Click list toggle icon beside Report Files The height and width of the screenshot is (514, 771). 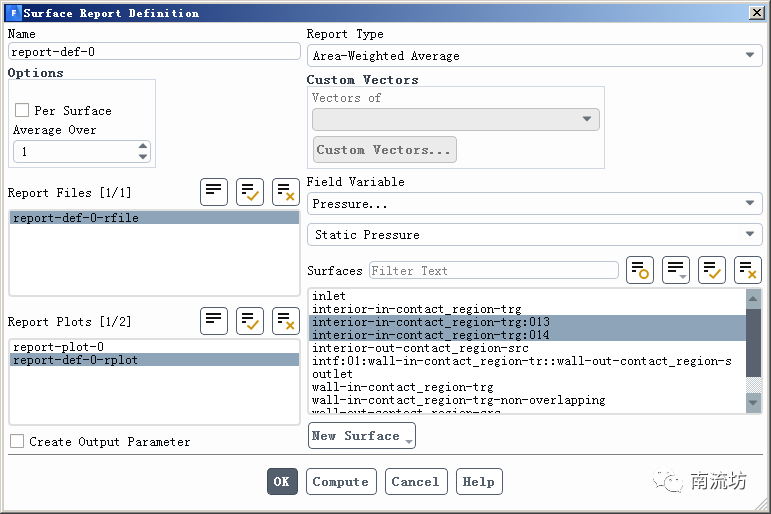point(214,192)
